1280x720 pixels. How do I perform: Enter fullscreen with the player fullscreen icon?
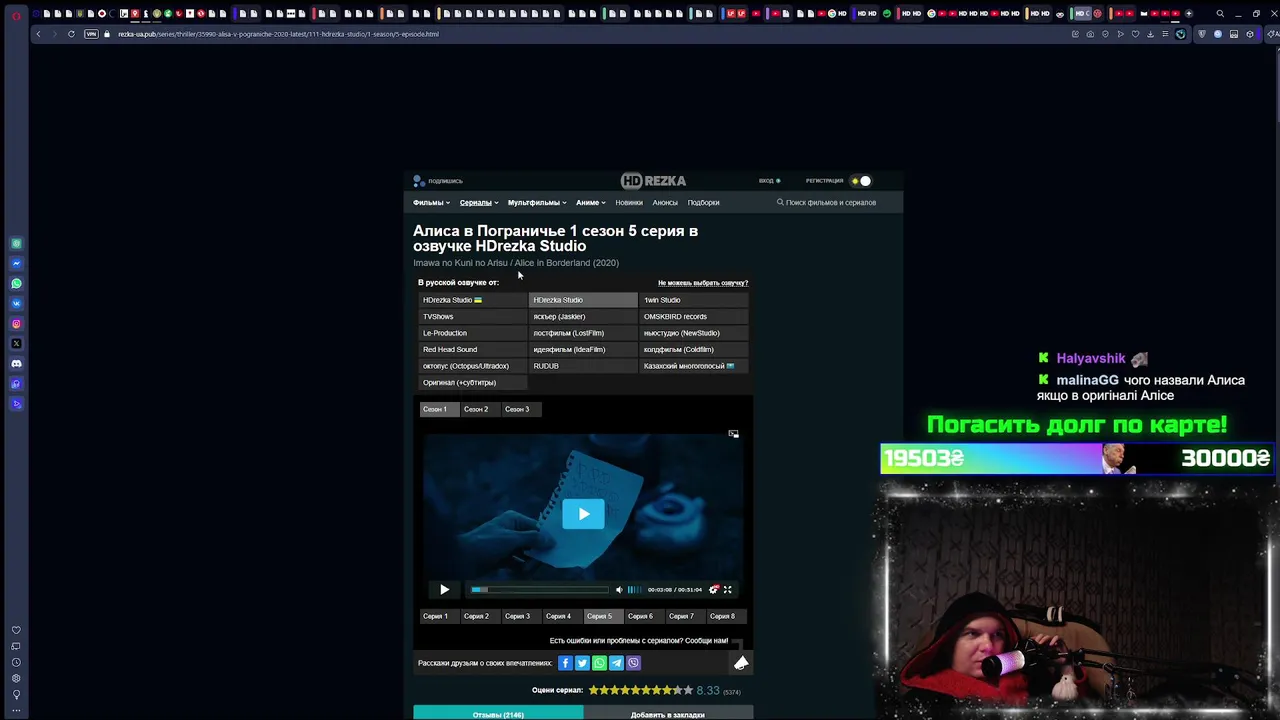727,590
